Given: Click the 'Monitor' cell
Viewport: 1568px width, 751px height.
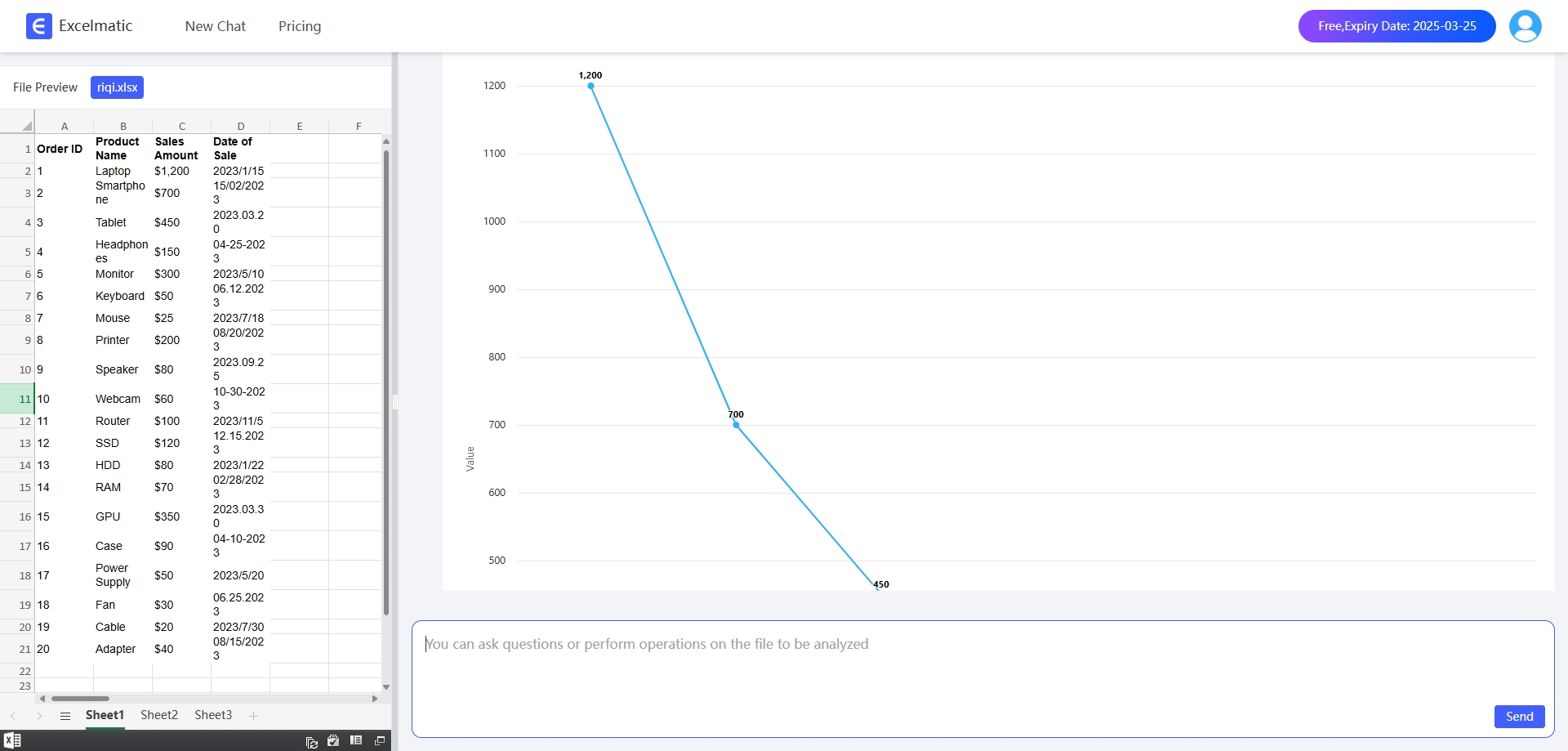Looking at the screenshot, I should pyautogui.click(x=123, y=274).
